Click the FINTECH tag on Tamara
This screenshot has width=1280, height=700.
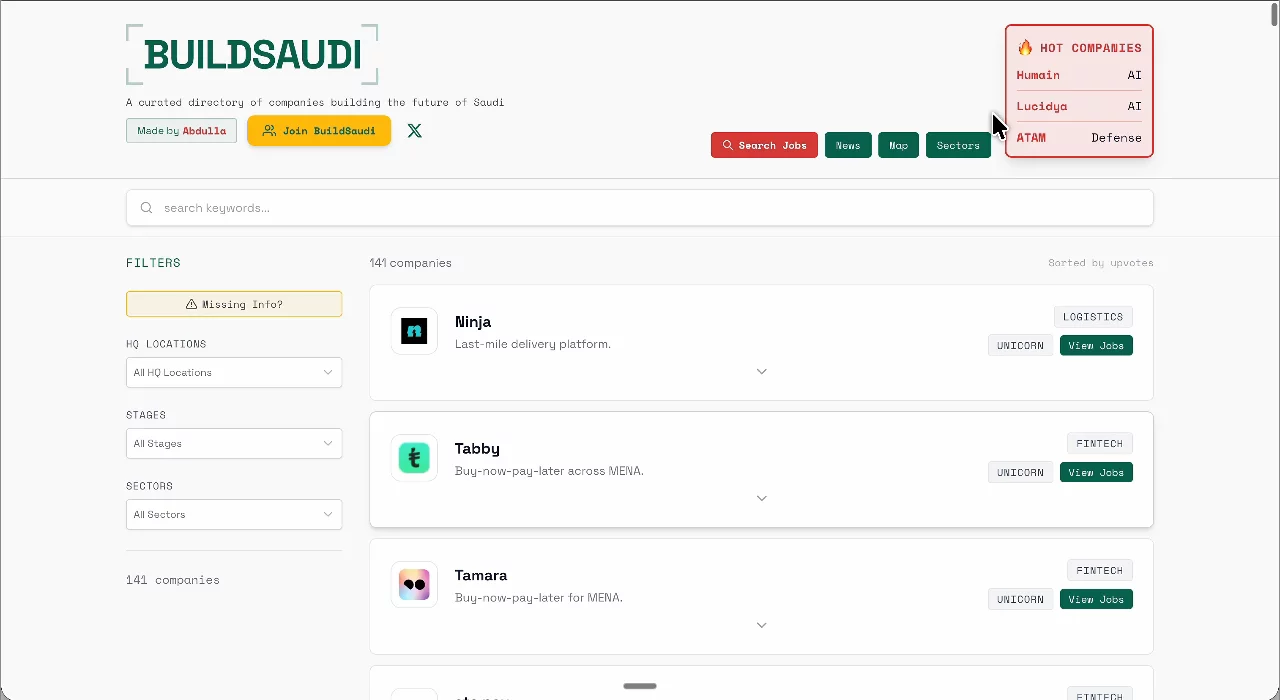1100,570
